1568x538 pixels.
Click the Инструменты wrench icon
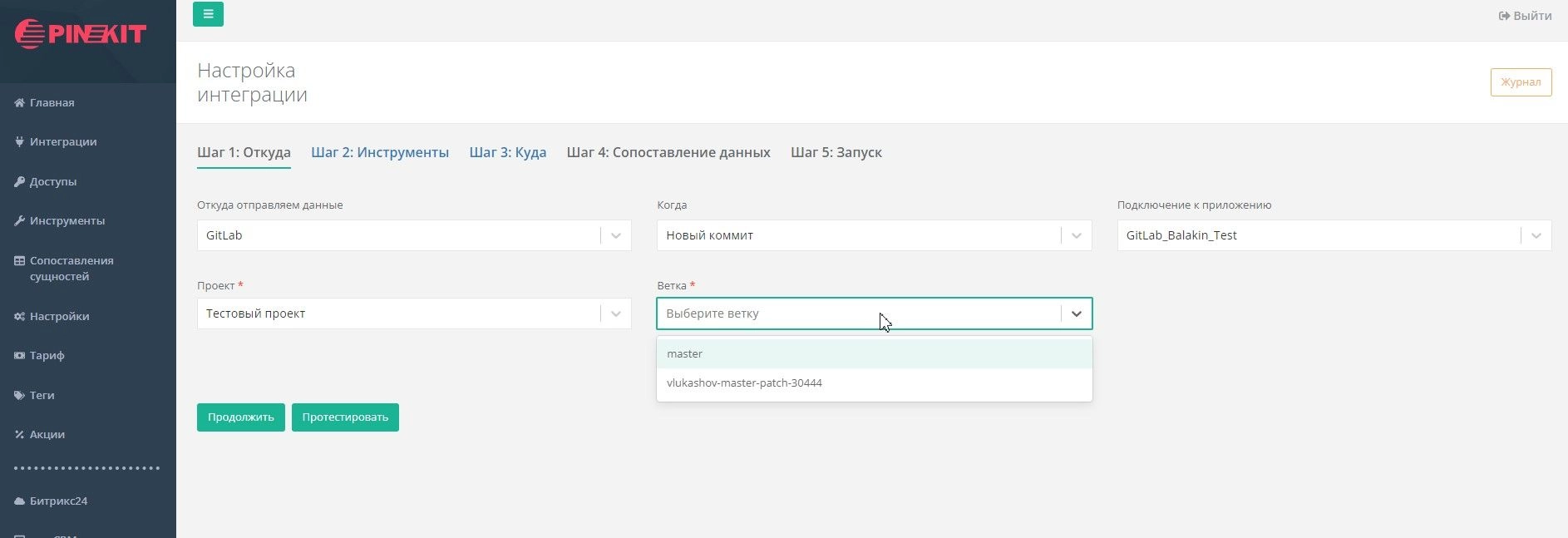coord(19,221)
